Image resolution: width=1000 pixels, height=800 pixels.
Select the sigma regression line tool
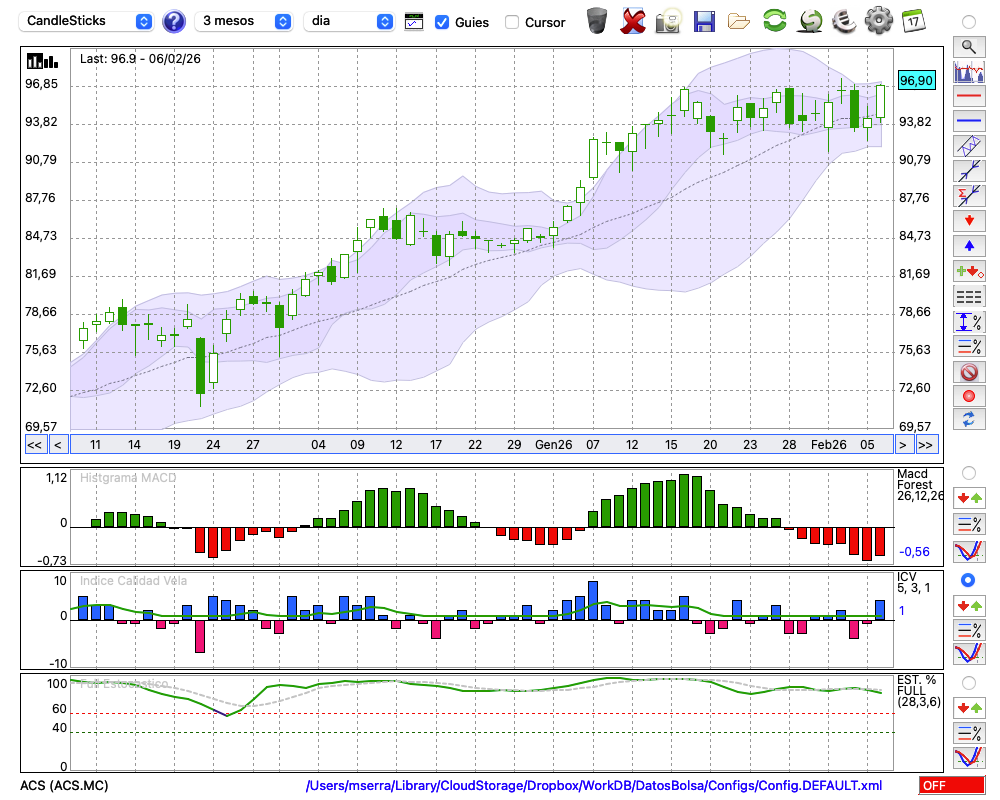(x=969, y=196)
